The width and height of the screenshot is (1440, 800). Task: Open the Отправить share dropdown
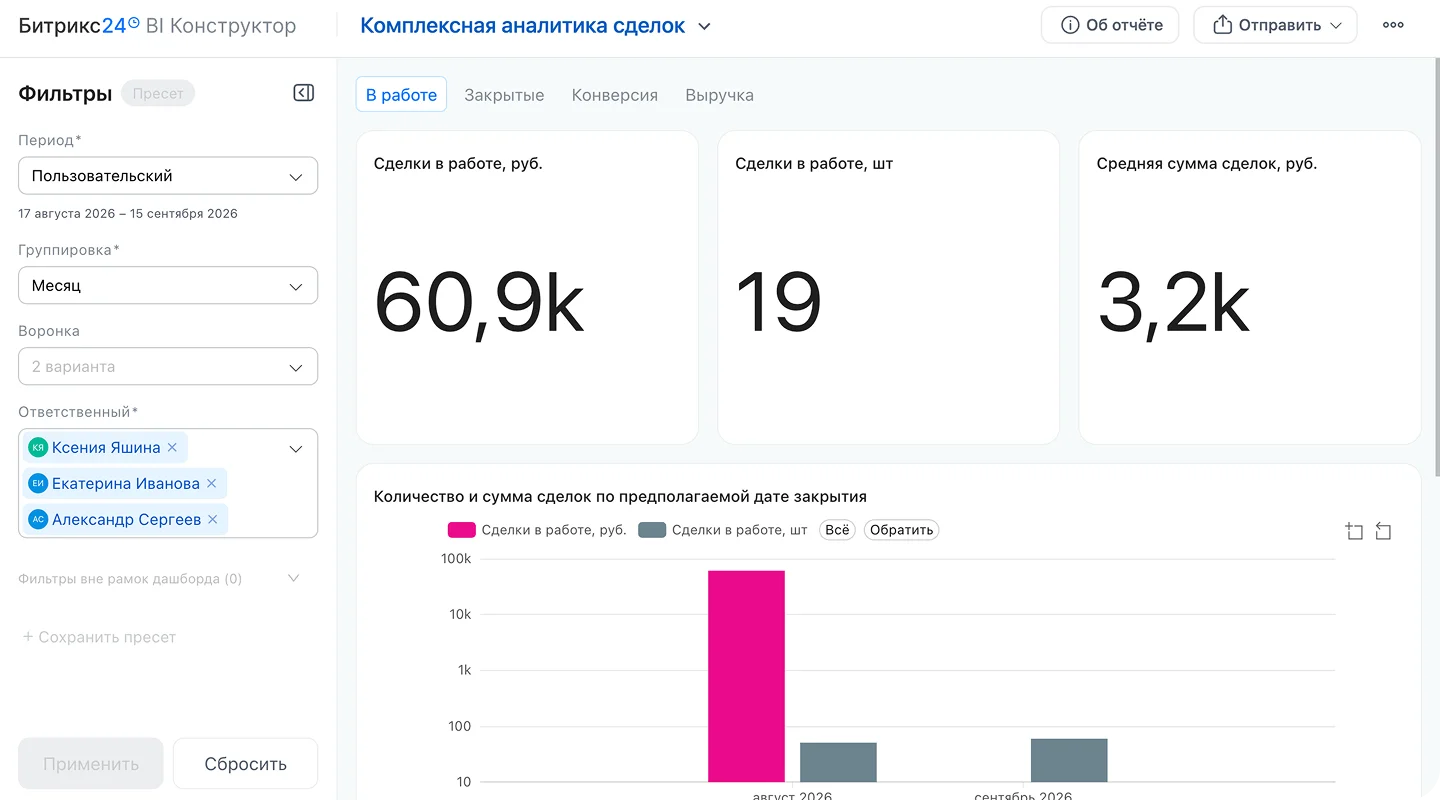click(x=1275, y=25)
